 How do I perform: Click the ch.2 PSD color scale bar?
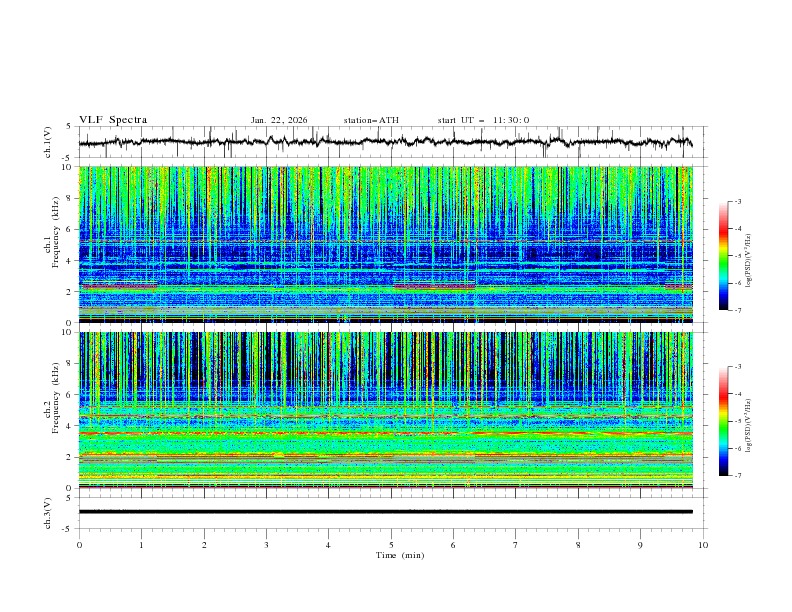tap(723, 421)
